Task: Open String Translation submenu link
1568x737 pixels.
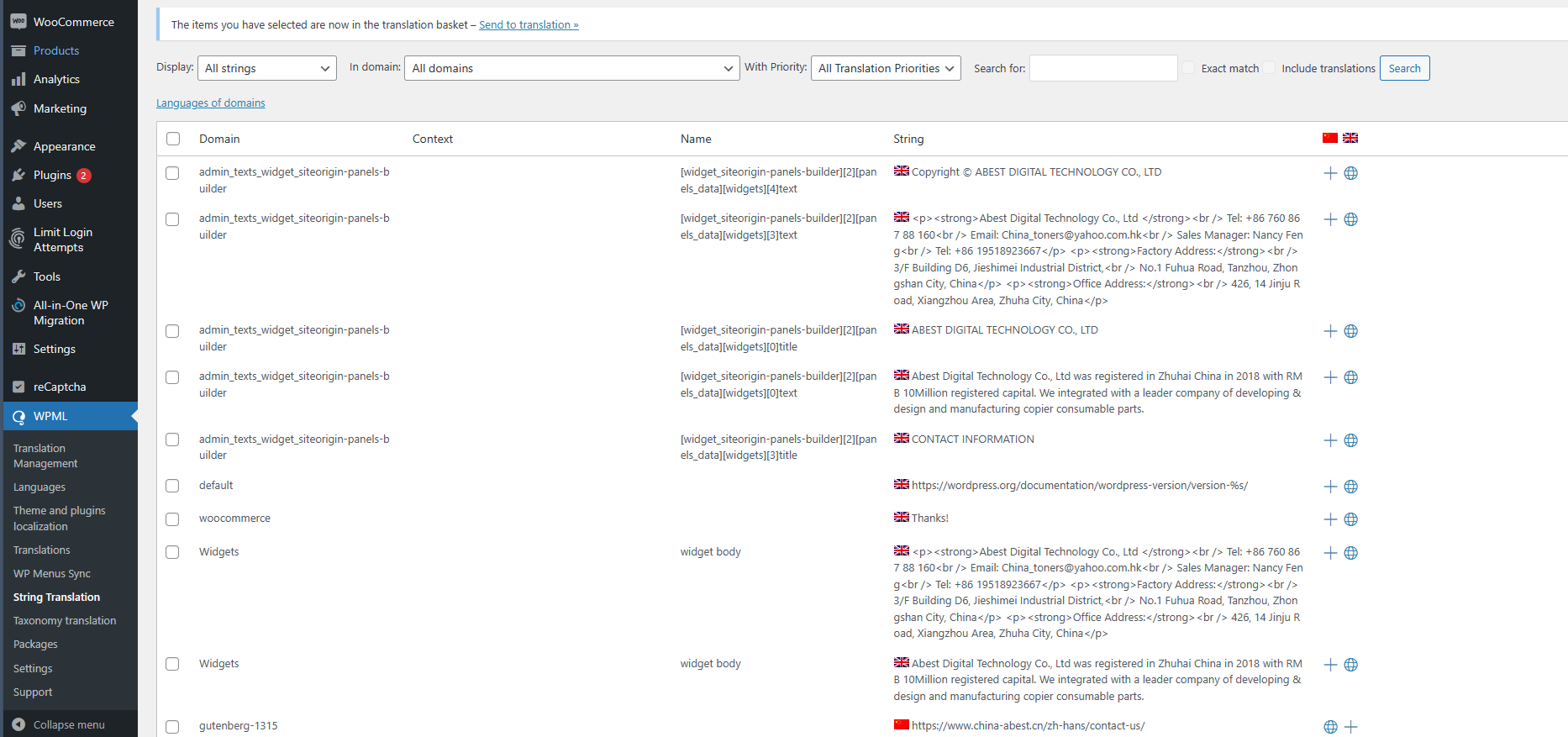Action: pos(56,597)
